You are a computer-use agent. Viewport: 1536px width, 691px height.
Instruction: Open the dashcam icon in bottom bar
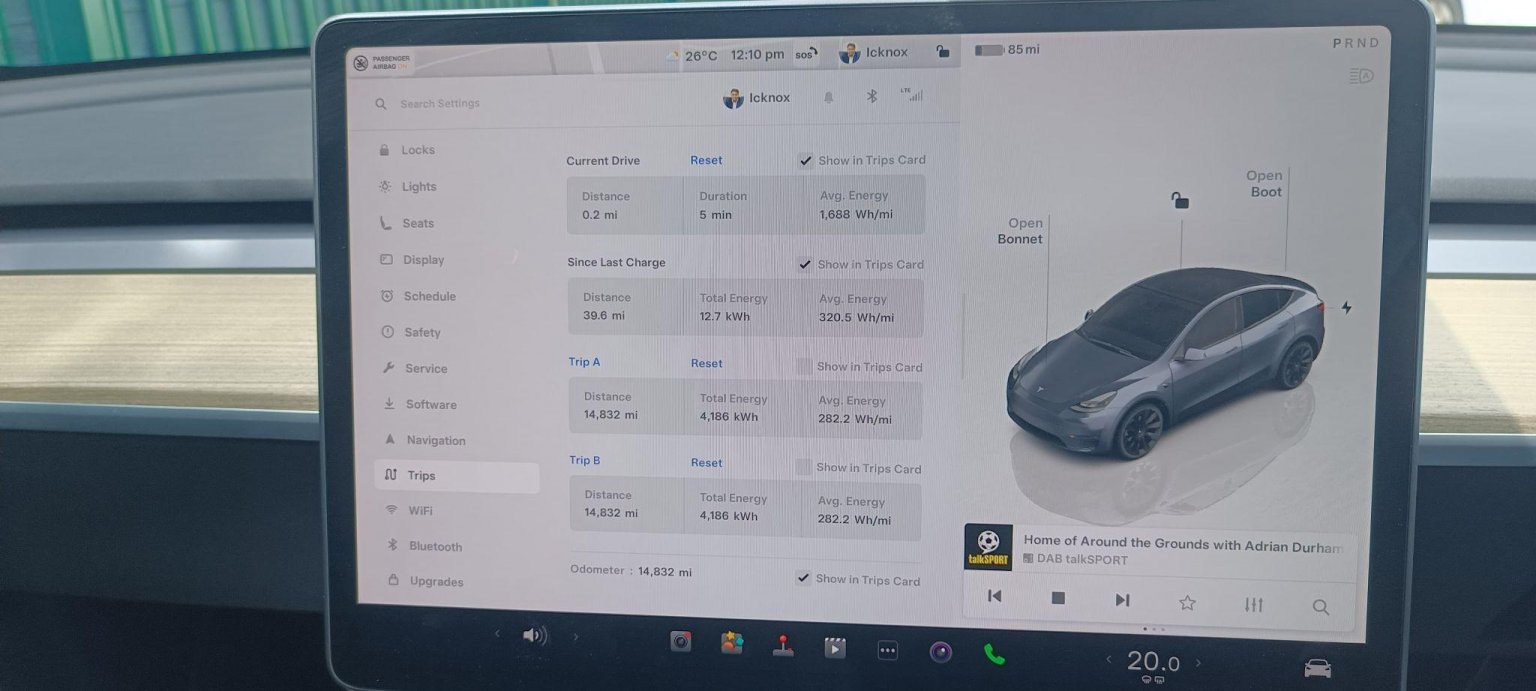681,642
